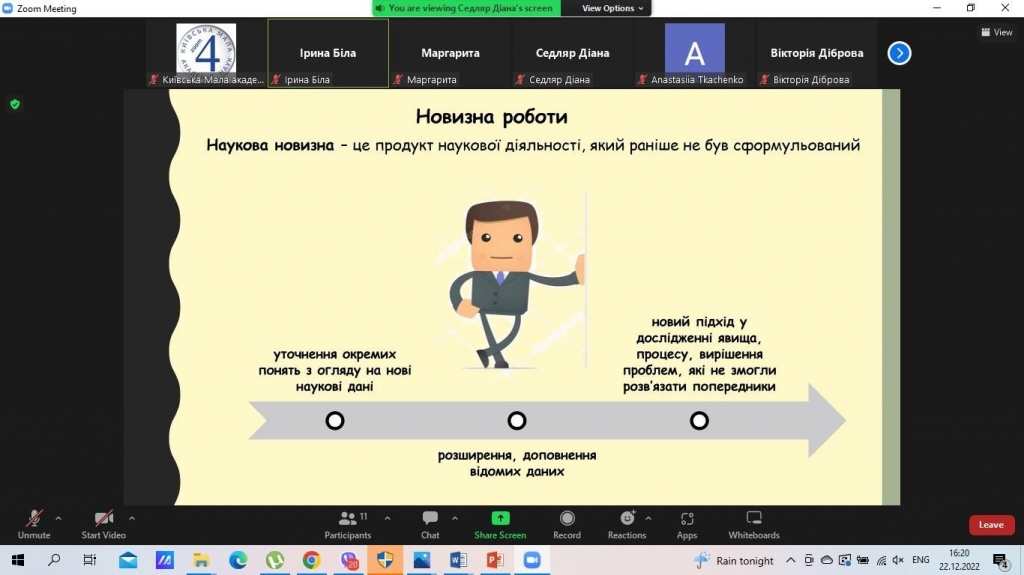Click the third circle marker on the slide arrow
Image resolution: width=1024 pixels, height=575 pixels.
699,420
